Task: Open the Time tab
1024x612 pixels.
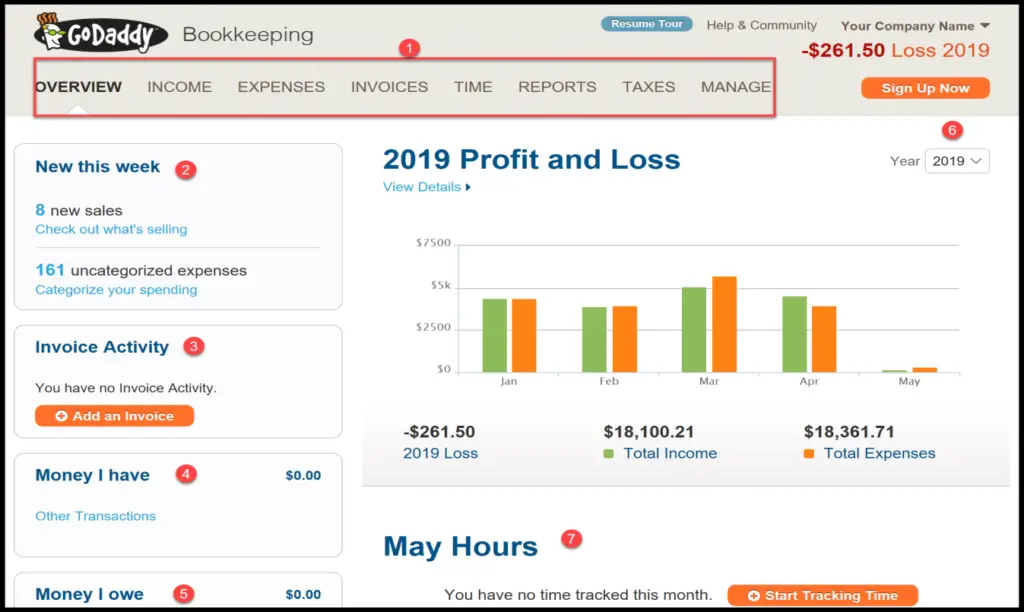Action: pyautogui.click(x=473, y=87)
